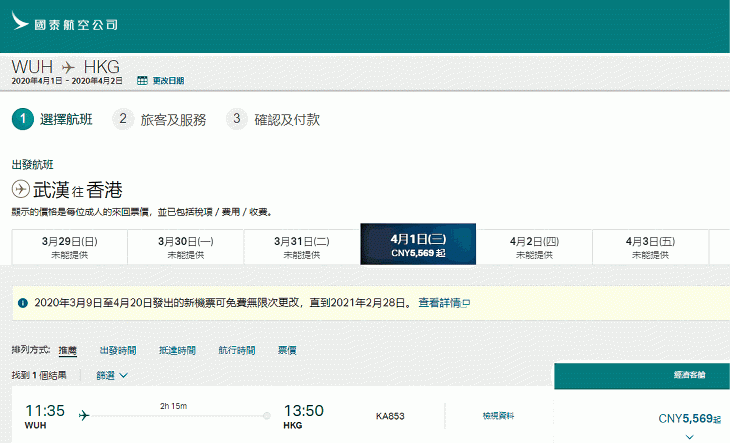Sort results by 推薦
Viewport: 730px width, 443px height.
[68, 350]
